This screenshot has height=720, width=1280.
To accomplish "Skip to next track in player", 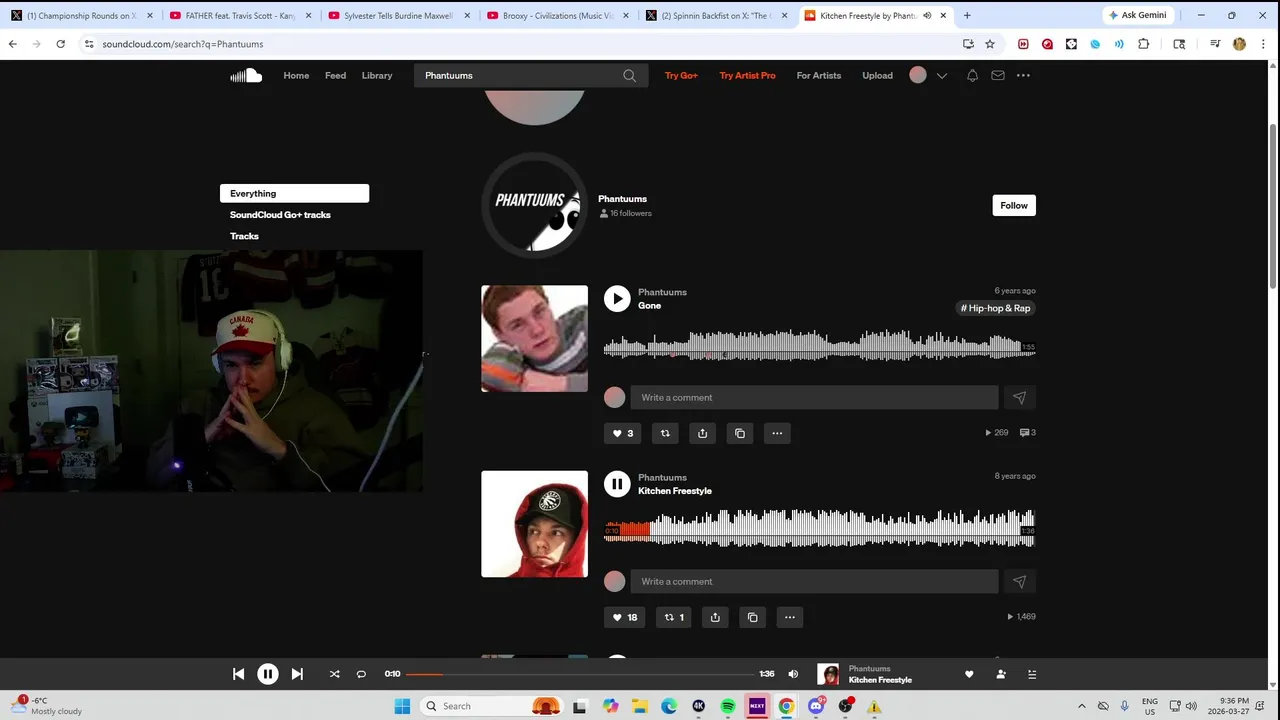I will [297, 674].
